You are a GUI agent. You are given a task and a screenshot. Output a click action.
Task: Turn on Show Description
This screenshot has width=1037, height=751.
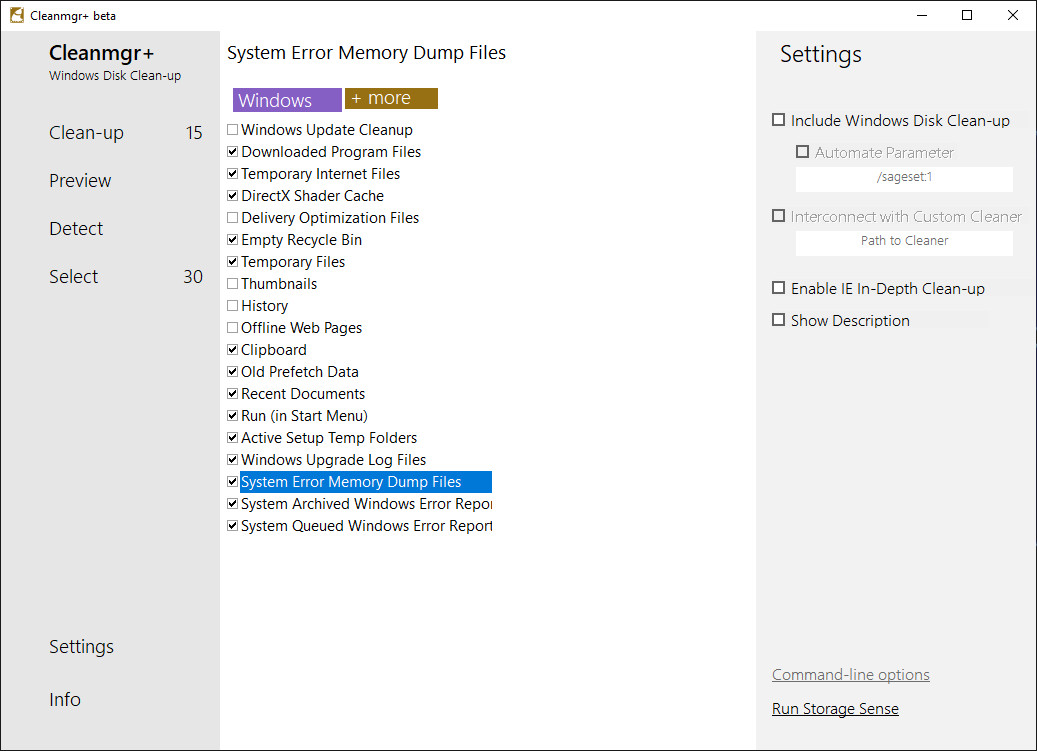(778, 320)
